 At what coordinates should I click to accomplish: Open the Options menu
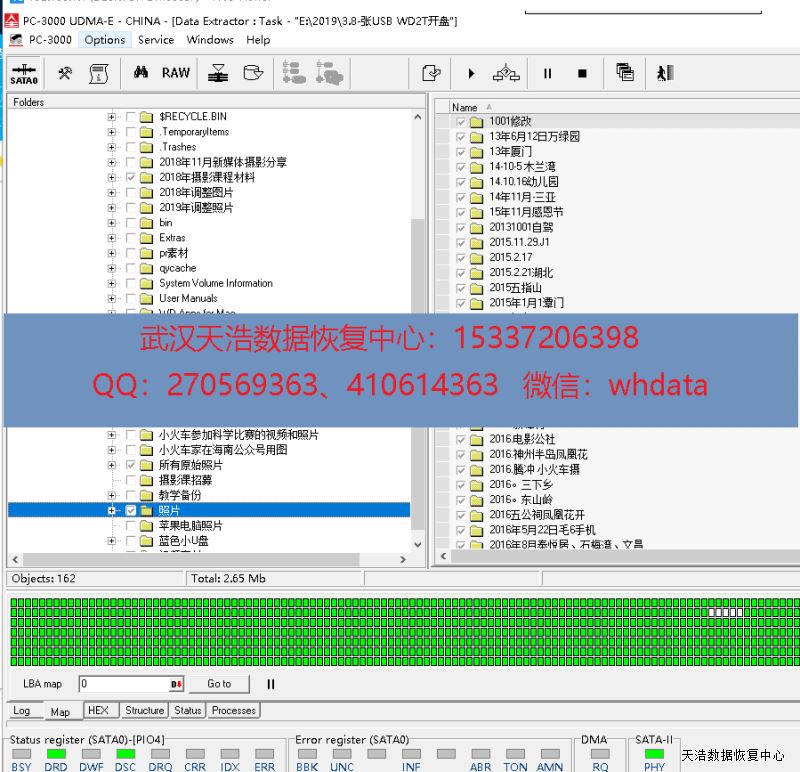pos(104,40)
